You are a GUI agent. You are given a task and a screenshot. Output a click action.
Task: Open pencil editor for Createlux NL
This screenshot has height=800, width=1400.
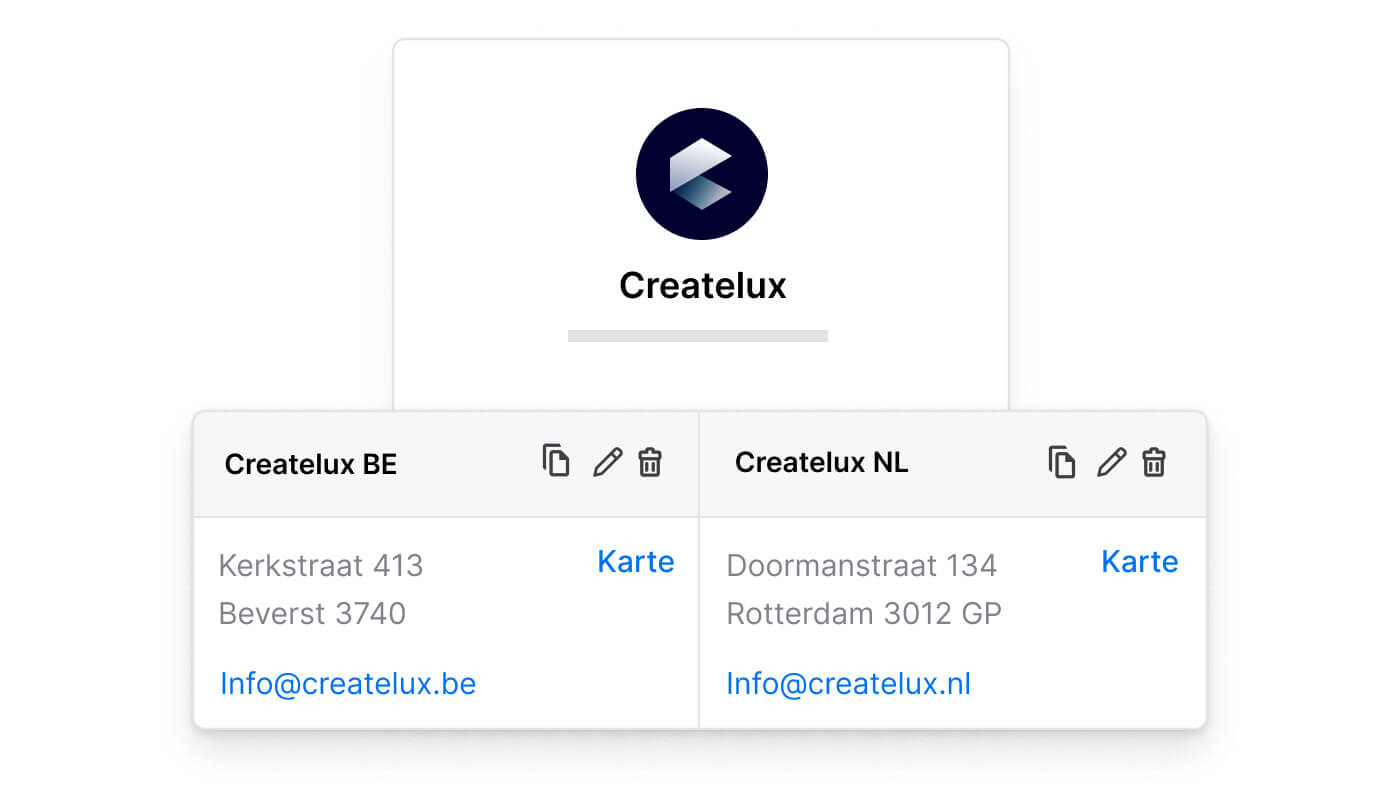point(1111,462)
